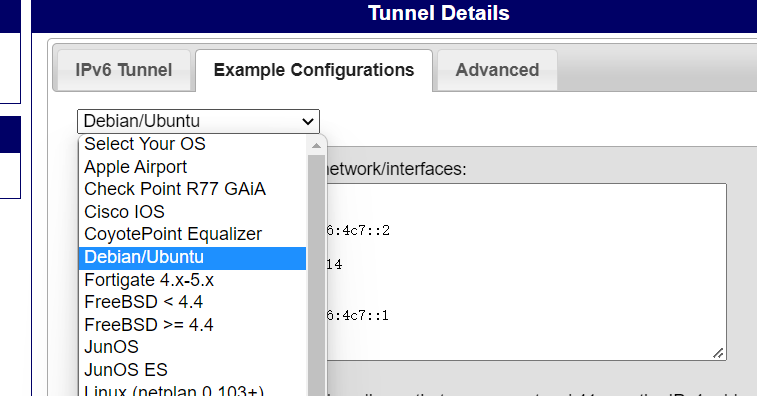757x396 pixels.
Task: Select Linux (netplan 0.103+) option
Action: (x=193, y=389)
